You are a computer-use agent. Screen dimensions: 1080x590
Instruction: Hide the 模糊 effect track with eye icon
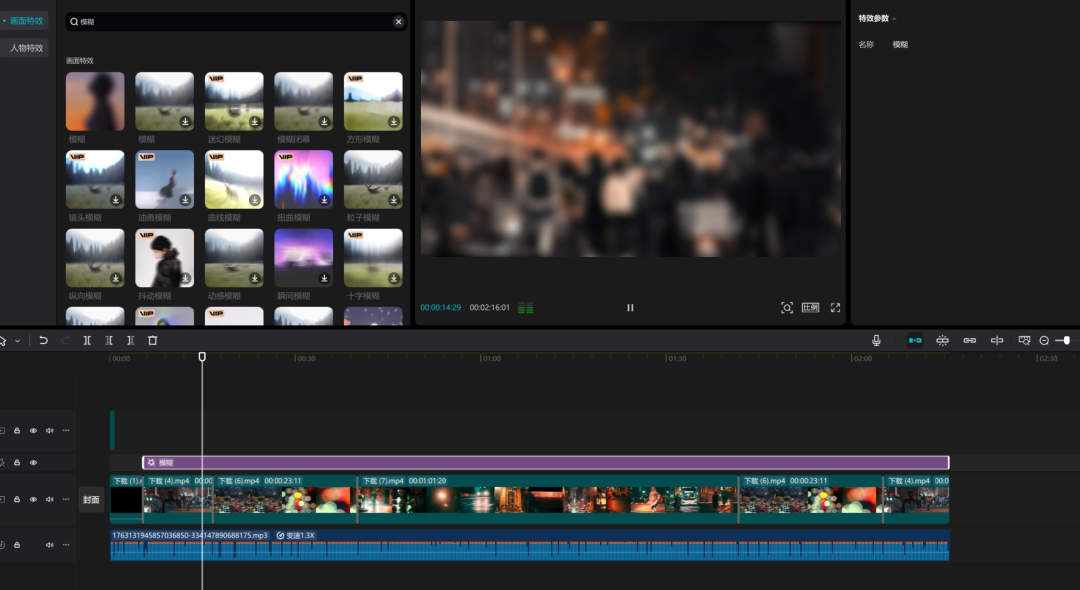click(33, 463)
